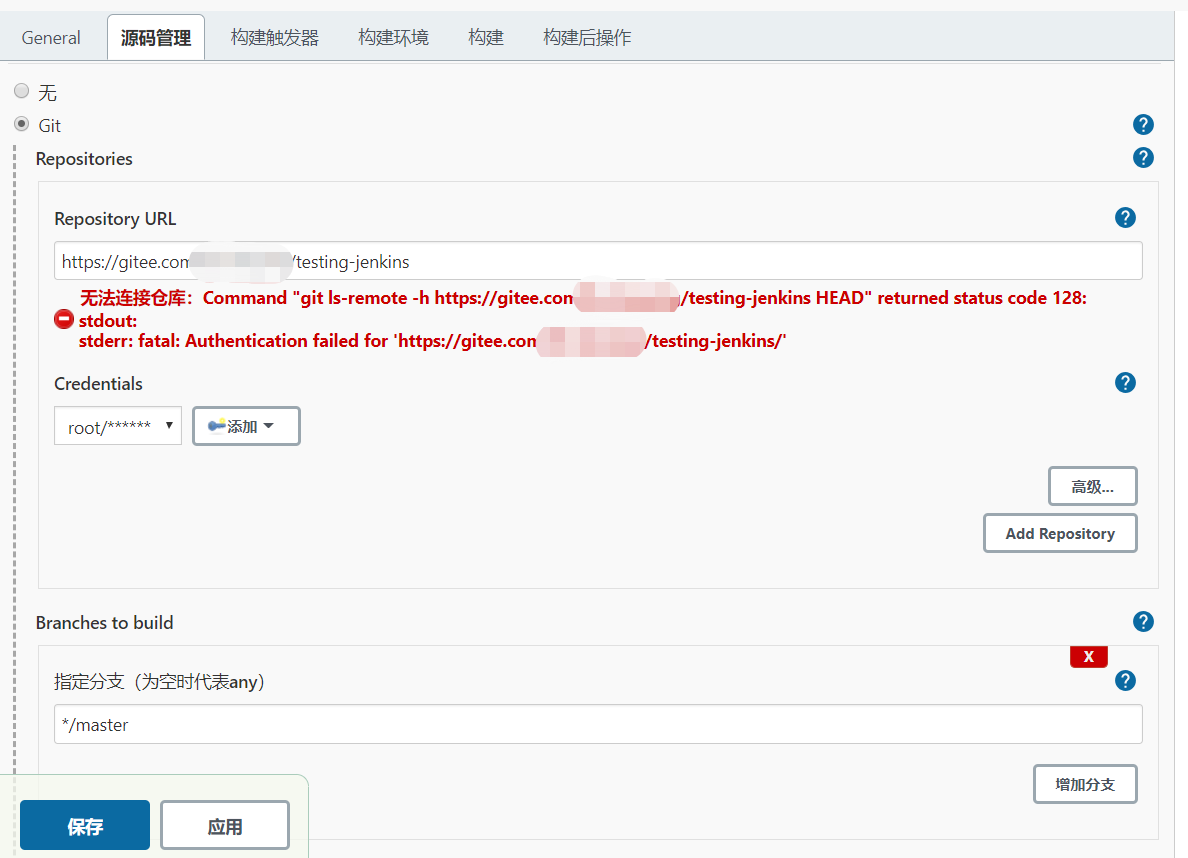
Task: Expand the 添加 credentials dropdown button
Action: (246, 426)
